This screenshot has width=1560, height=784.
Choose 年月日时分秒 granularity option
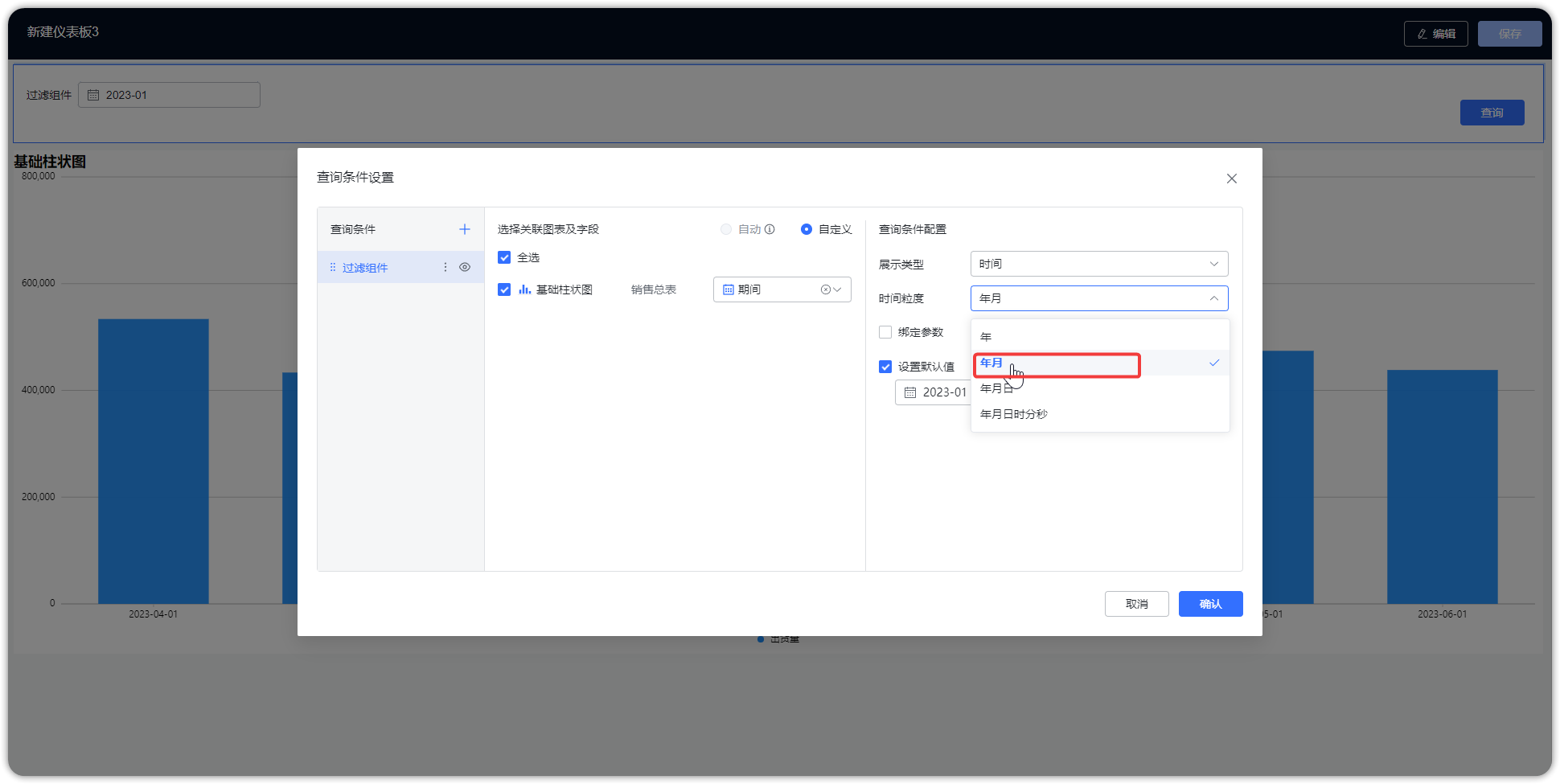[x=1100, y=414]
